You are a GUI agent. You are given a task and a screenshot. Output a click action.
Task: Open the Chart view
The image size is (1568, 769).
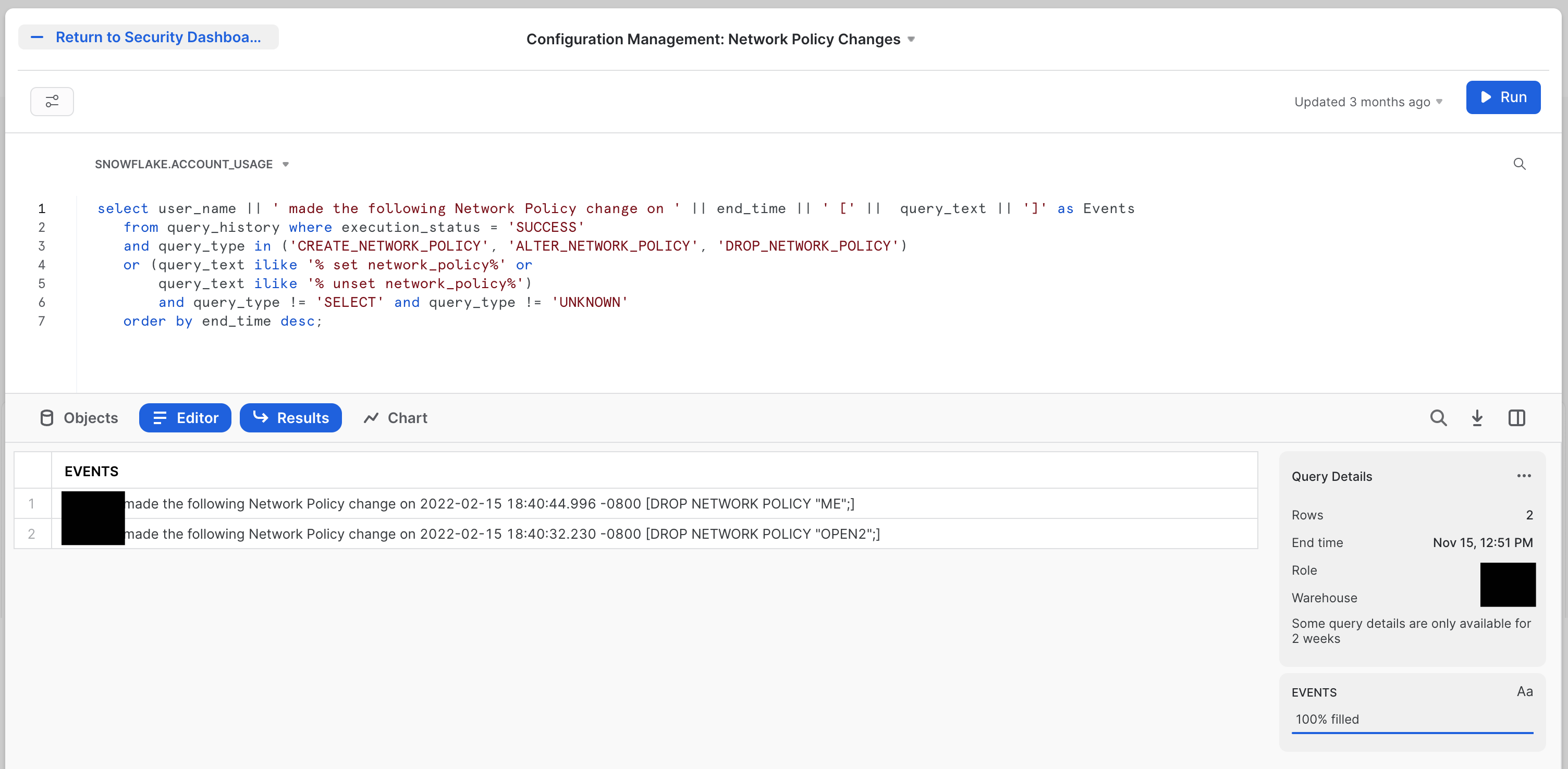click(395, 418)
